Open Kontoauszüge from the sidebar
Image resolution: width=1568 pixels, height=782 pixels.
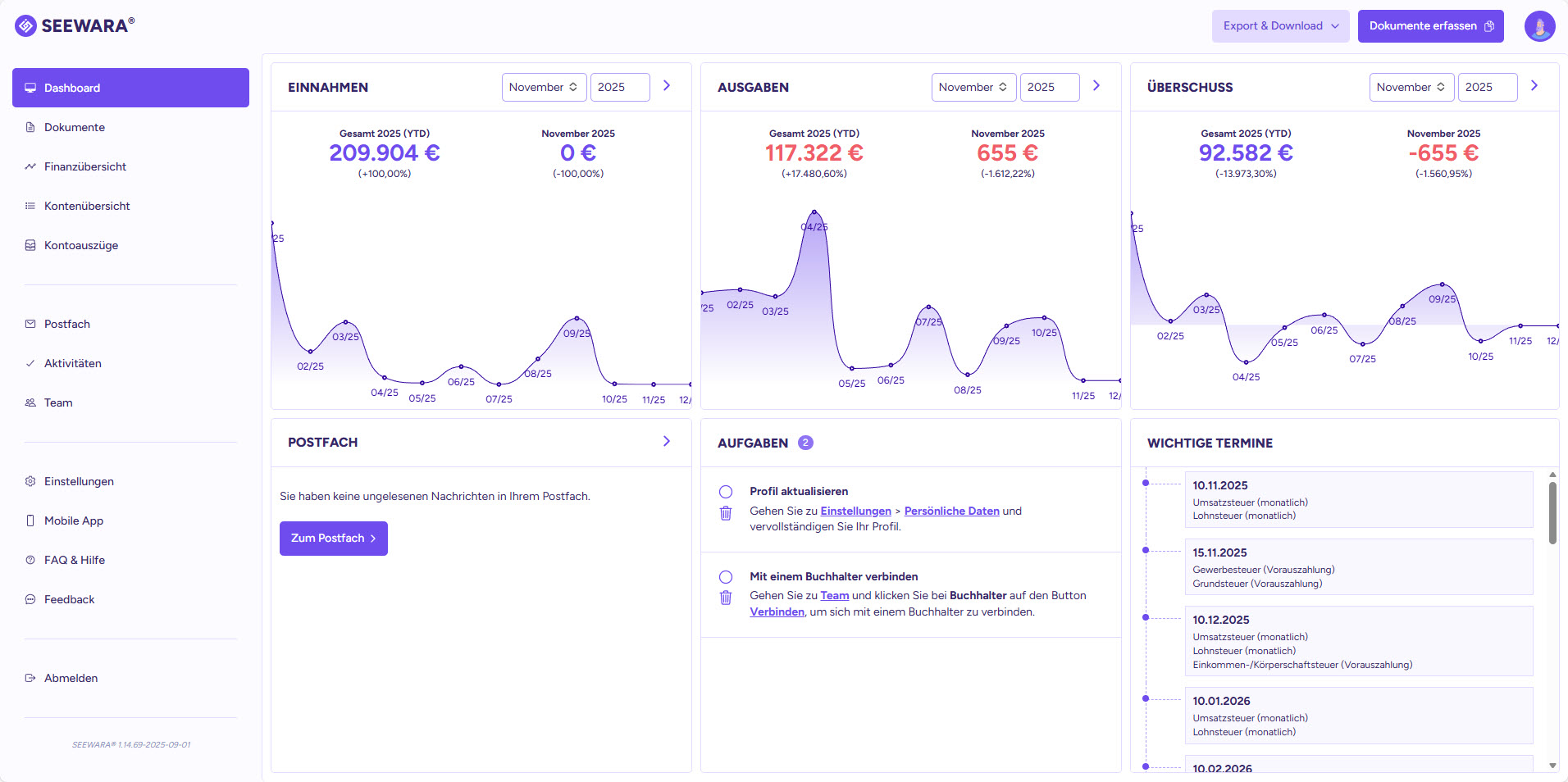81,245
